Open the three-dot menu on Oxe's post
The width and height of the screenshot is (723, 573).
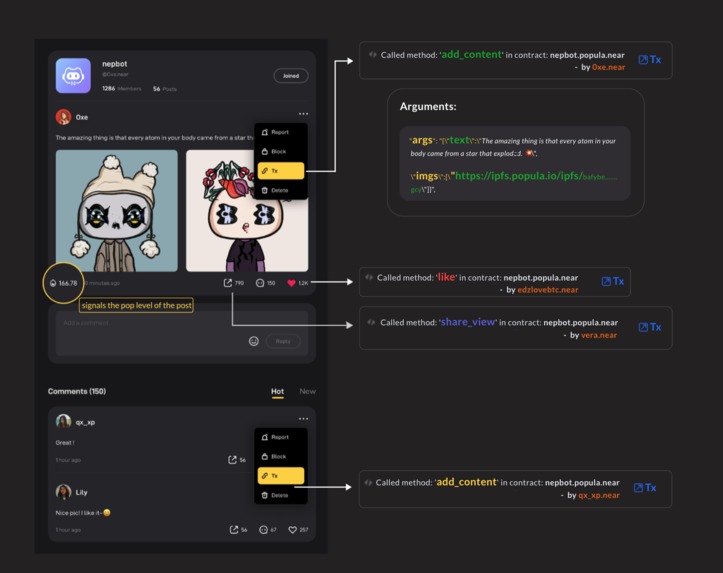click(x=303, y=113)
